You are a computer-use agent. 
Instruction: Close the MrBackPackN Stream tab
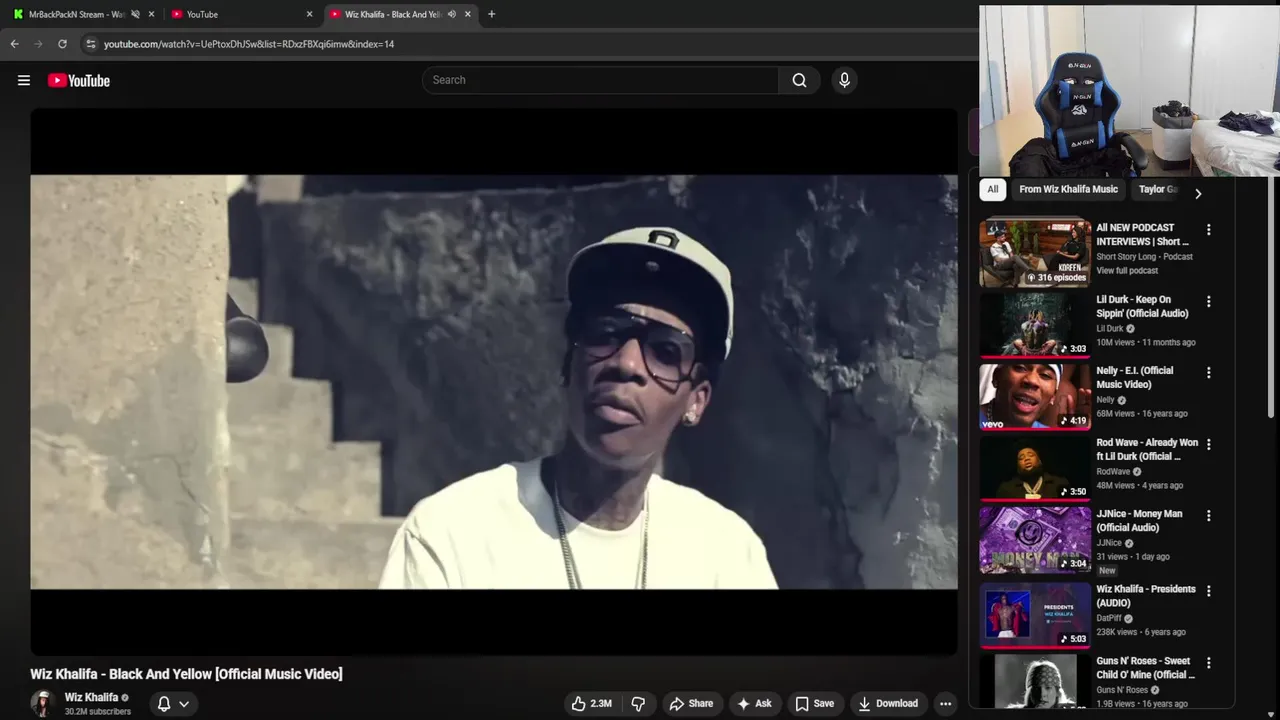pos(152,14)
